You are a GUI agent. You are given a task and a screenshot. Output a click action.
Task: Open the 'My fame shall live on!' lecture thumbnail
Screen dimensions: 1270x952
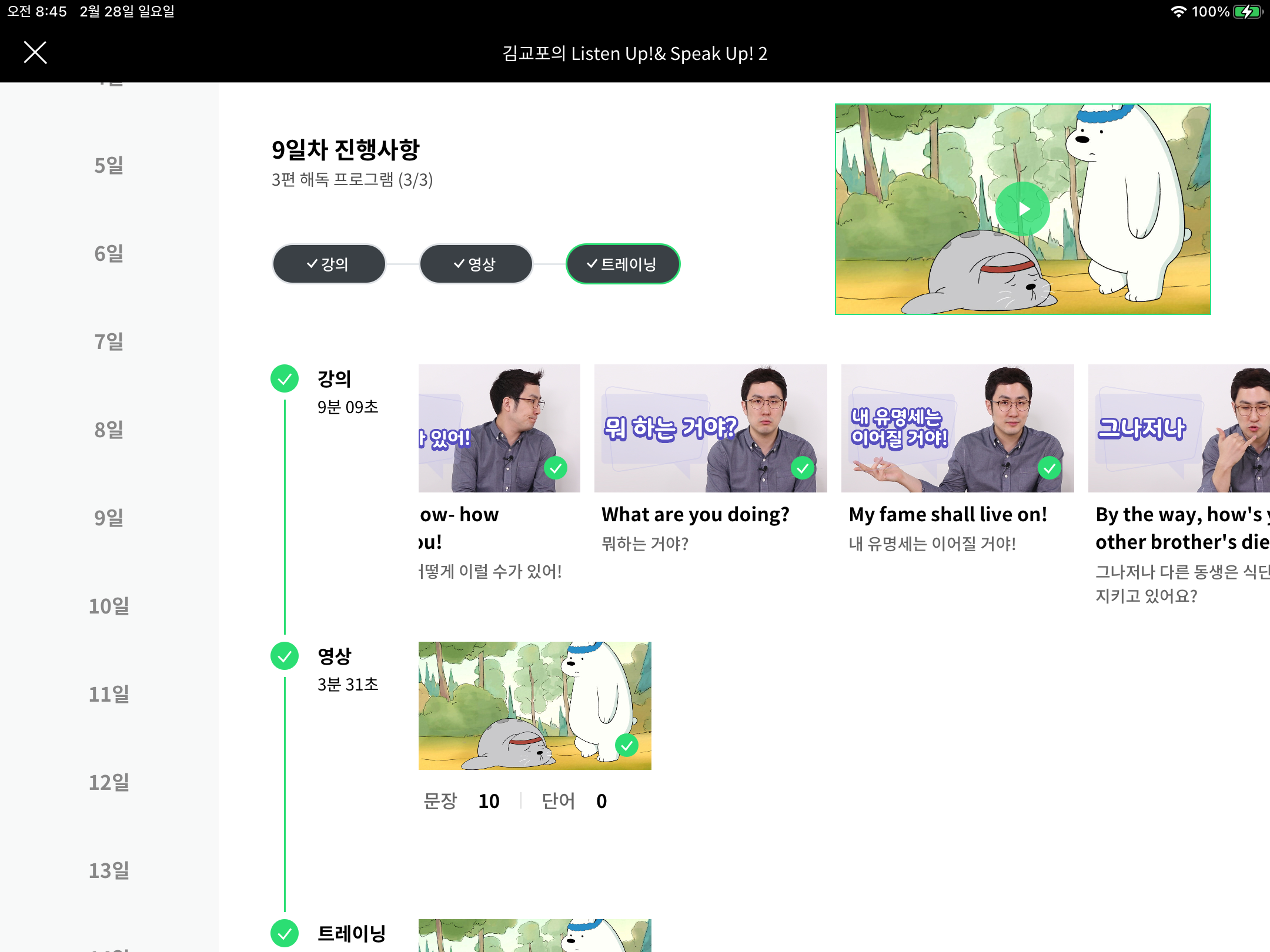coord(957,428)
